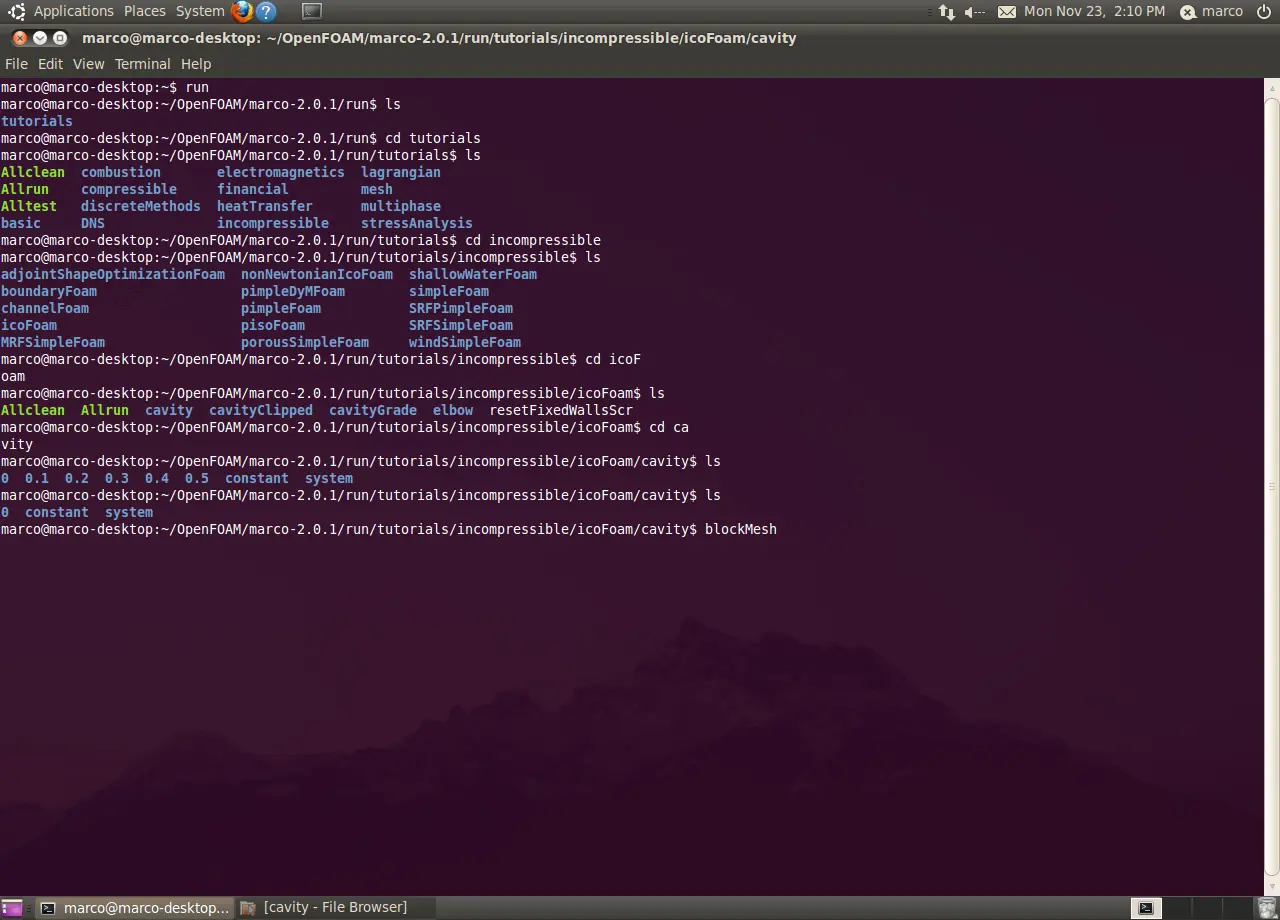The image size is (1280, 920).
Task: Click the cavityClipped directory name
Action: point(261,410)
